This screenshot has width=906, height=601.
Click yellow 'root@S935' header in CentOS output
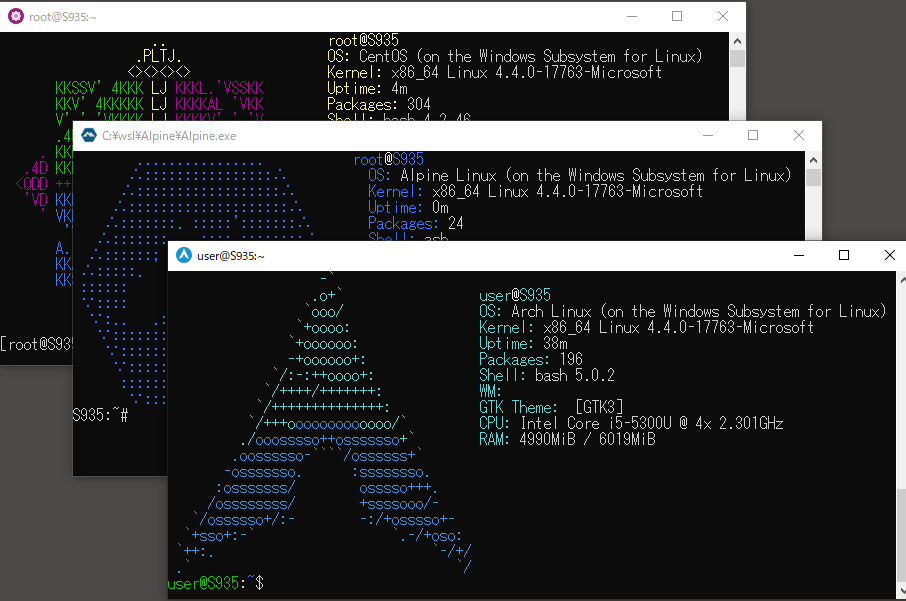(363, 40)
